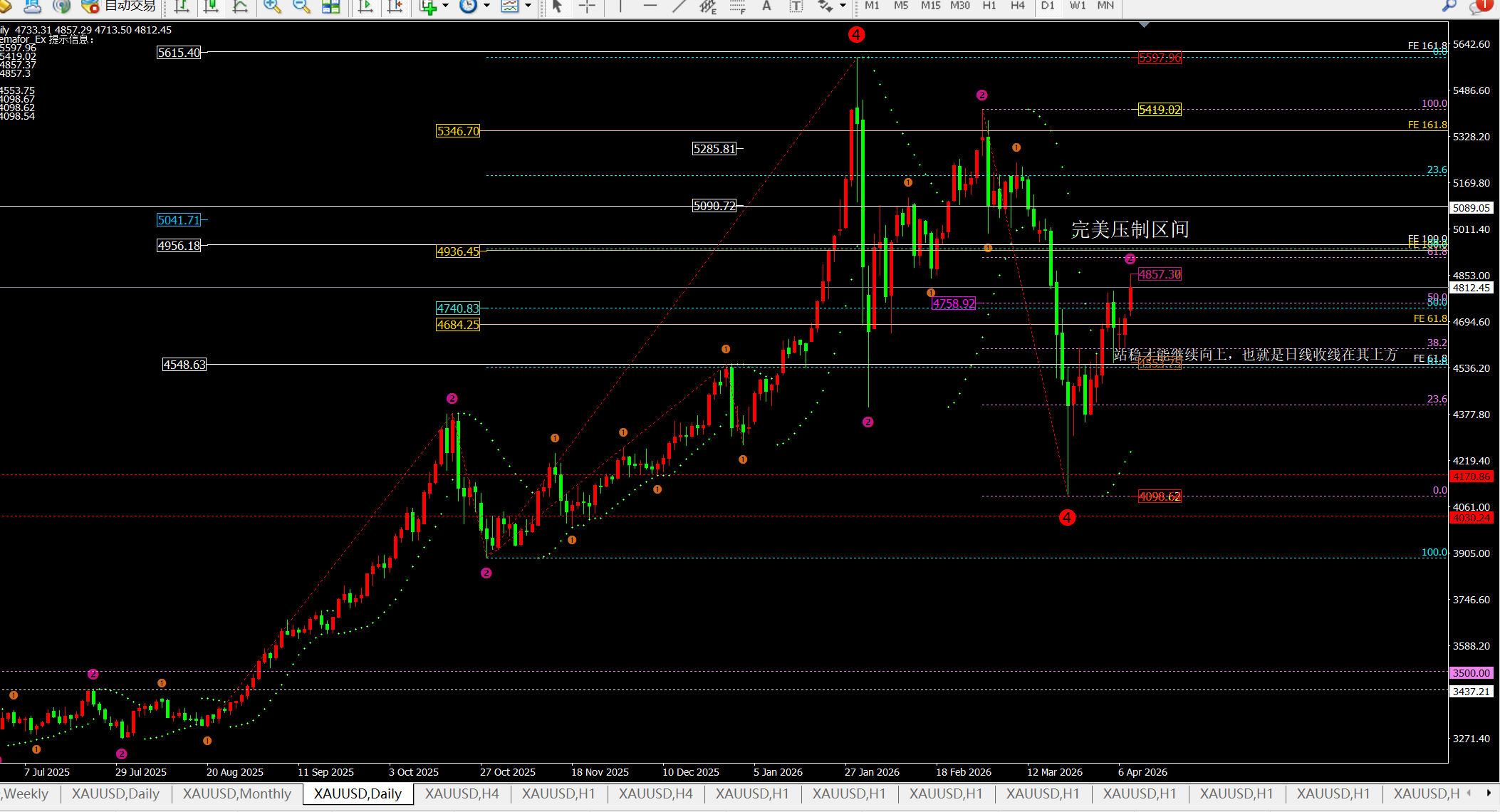The image size is (1500, 812).
Task: Toggle candlestick chart mode
Action: pos(211,6)
